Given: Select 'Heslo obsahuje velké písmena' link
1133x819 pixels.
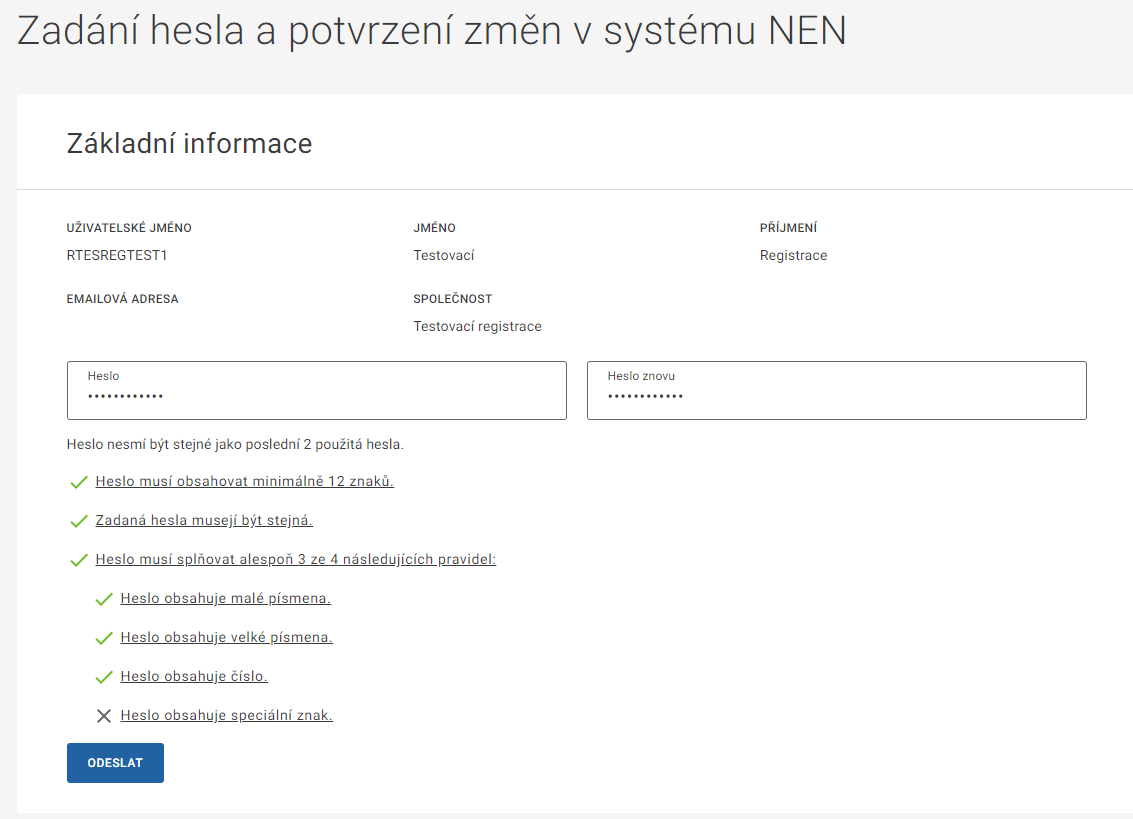Looking at the screenshot, I should [226, 637].
